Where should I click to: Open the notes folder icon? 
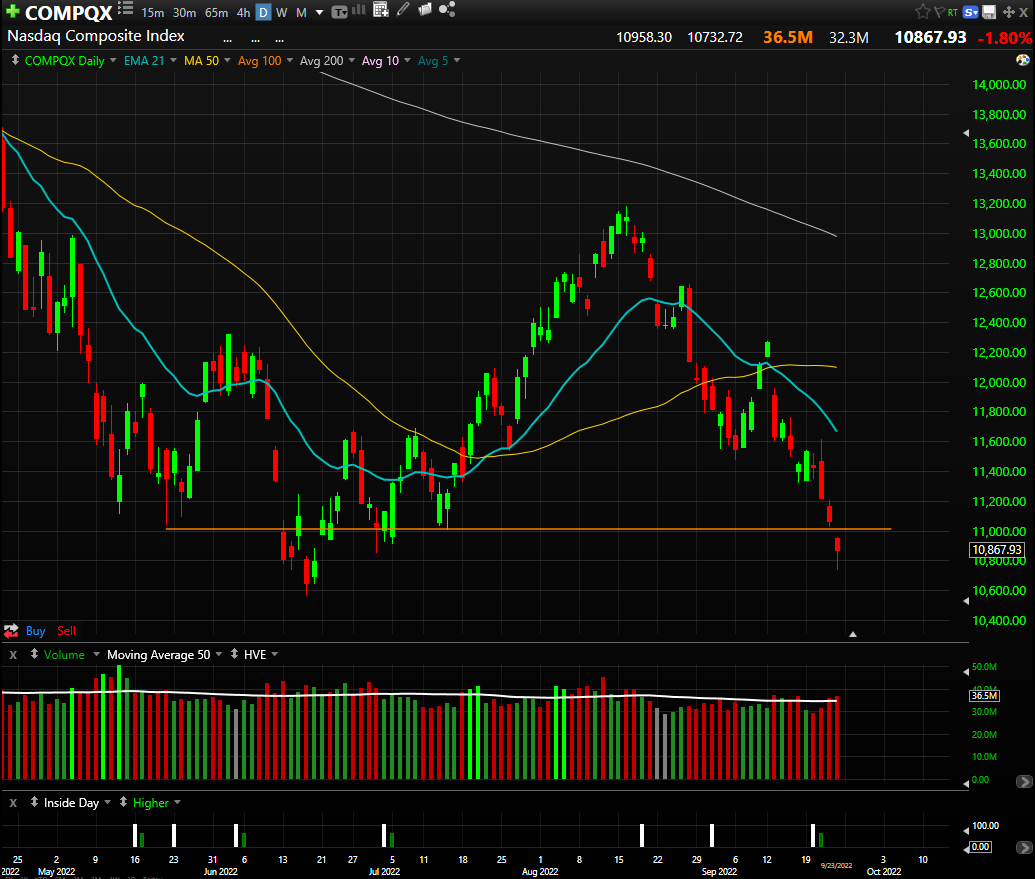click(x=425, y=9)
